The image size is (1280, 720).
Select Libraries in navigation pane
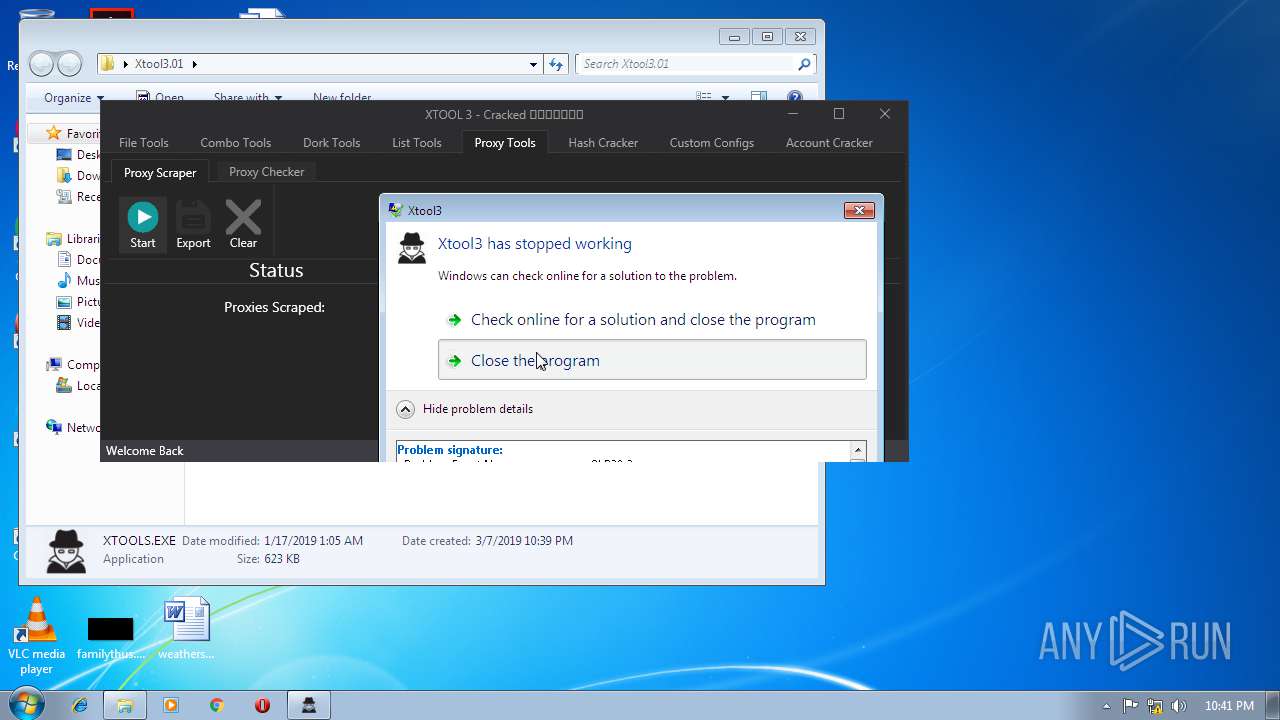tap(72, 239)
